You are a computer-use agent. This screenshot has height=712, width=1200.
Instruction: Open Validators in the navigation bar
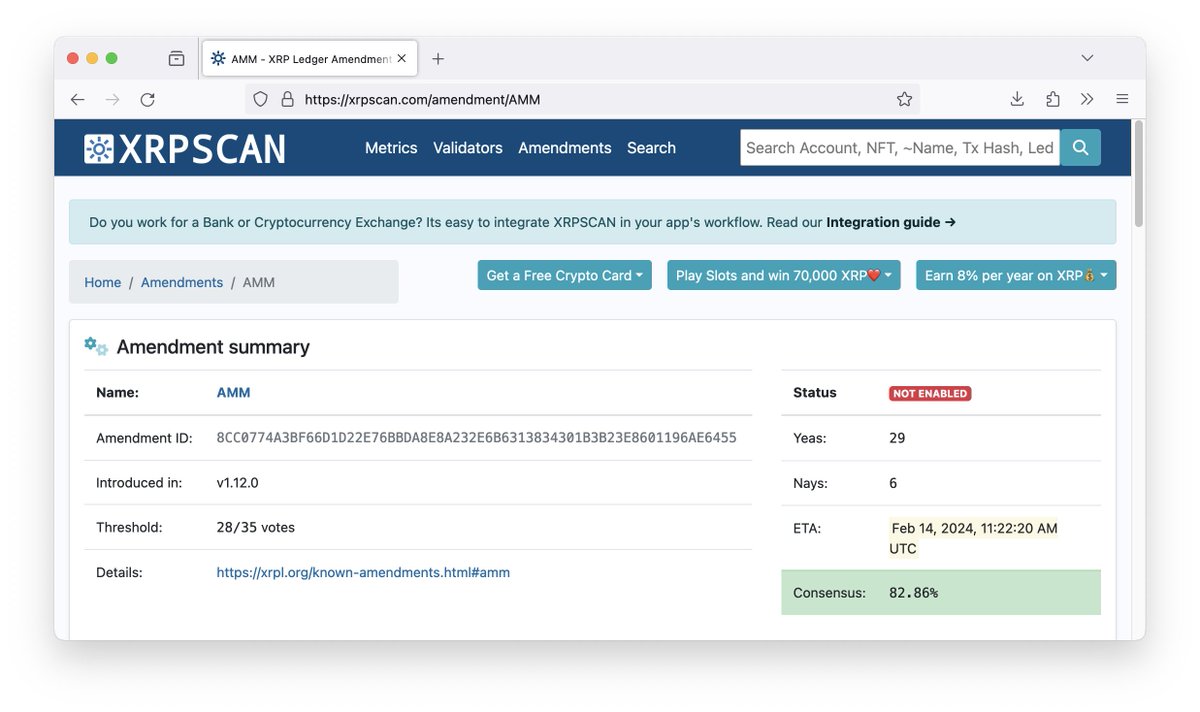468,148
